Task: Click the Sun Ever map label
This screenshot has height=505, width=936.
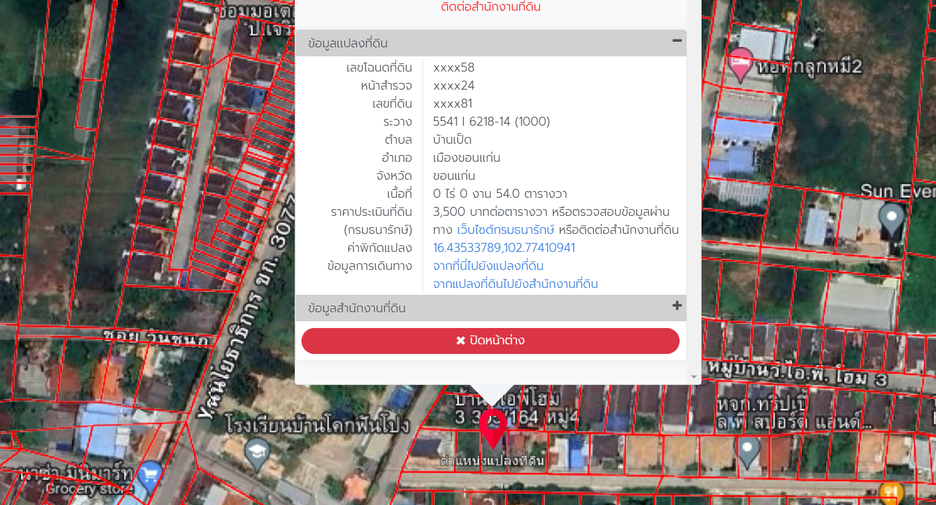Action: pyautogui.click(x=898, y=191)
